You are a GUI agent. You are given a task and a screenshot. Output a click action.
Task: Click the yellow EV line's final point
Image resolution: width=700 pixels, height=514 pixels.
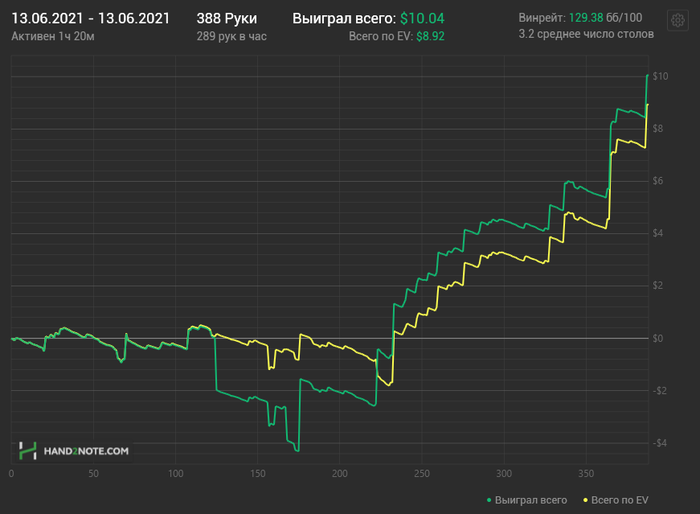pyautogui.click(x=648, y=104)
